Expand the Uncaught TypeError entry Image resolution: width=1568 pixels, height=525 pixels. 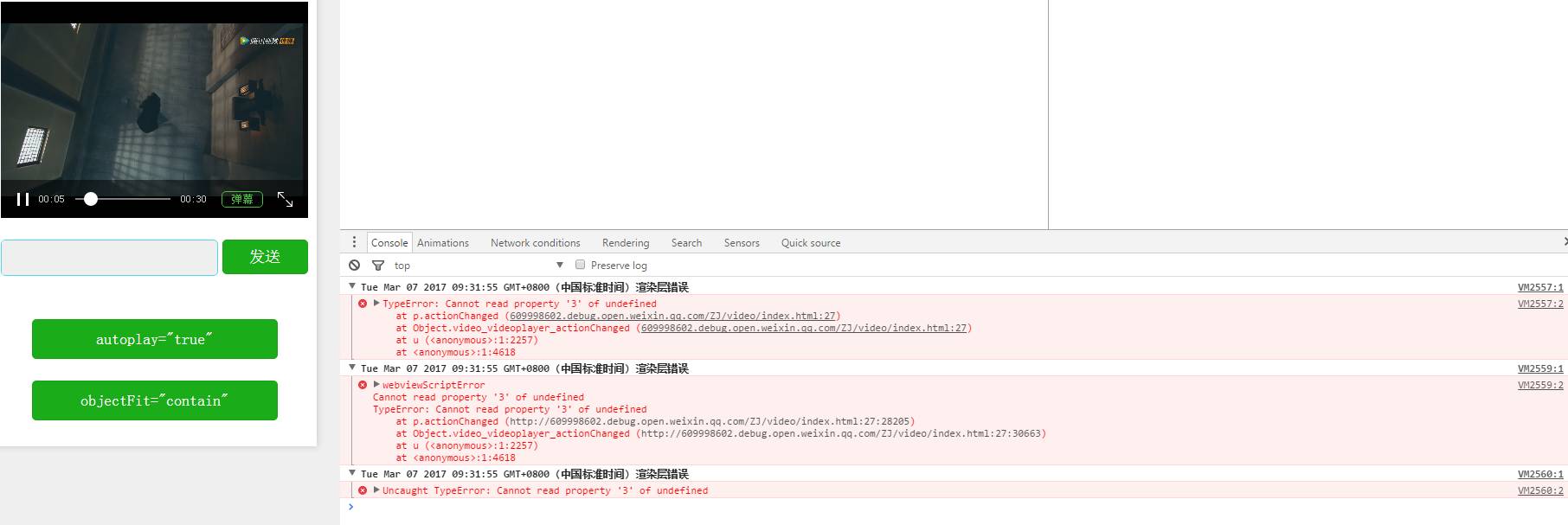point(376,490)
